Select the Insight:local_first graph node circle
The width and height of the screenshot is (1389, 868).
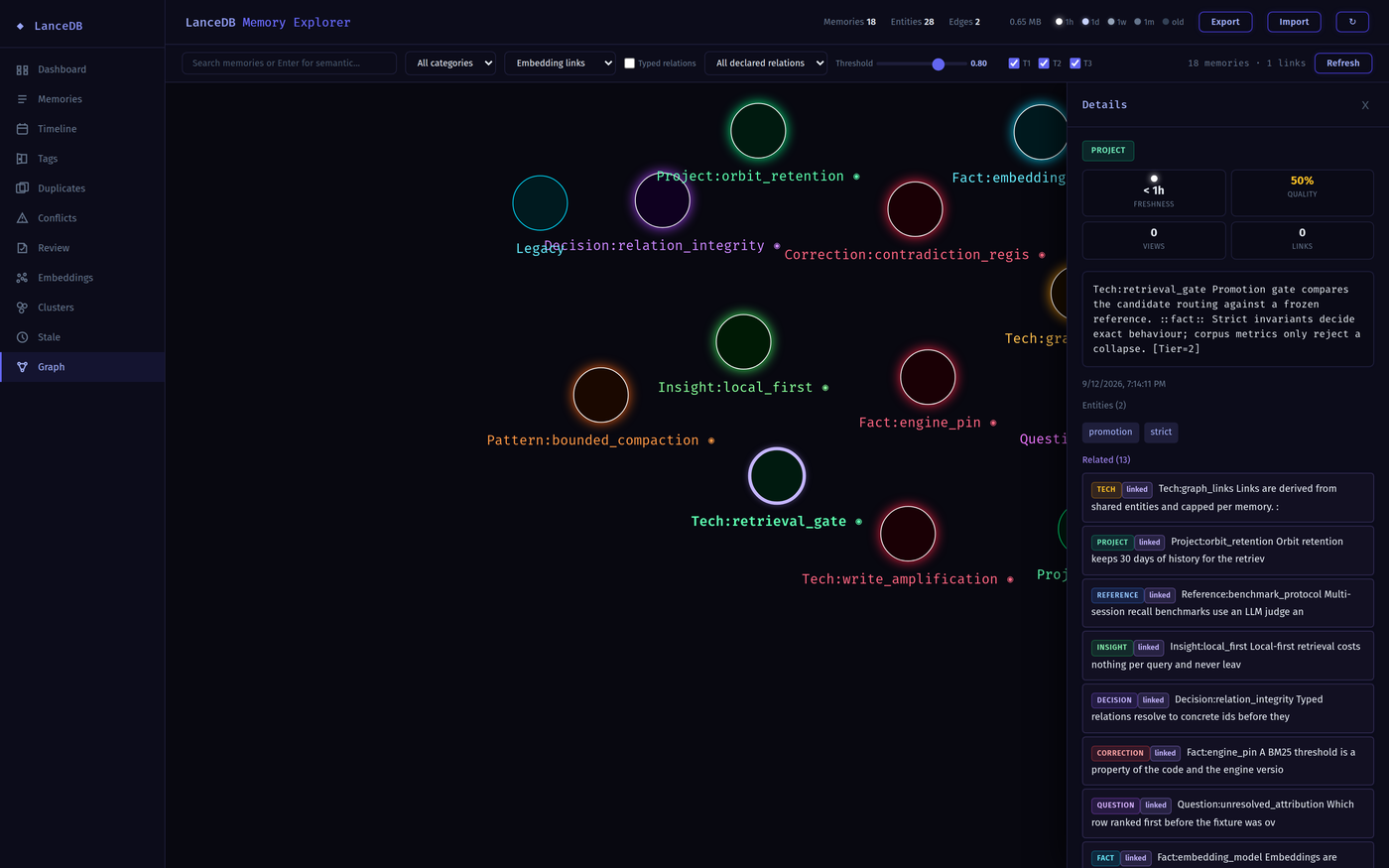tap(743, 341)
